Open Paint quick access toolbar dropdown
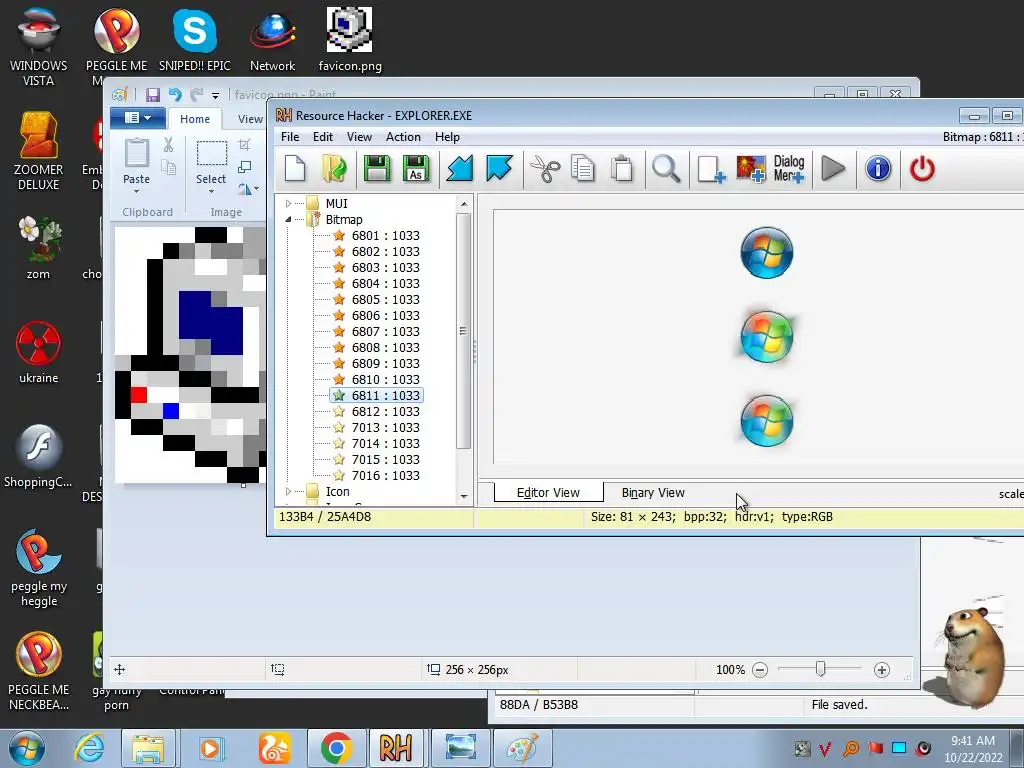The width and height of the screenshot is (1024, 768). tap(216, 96)
